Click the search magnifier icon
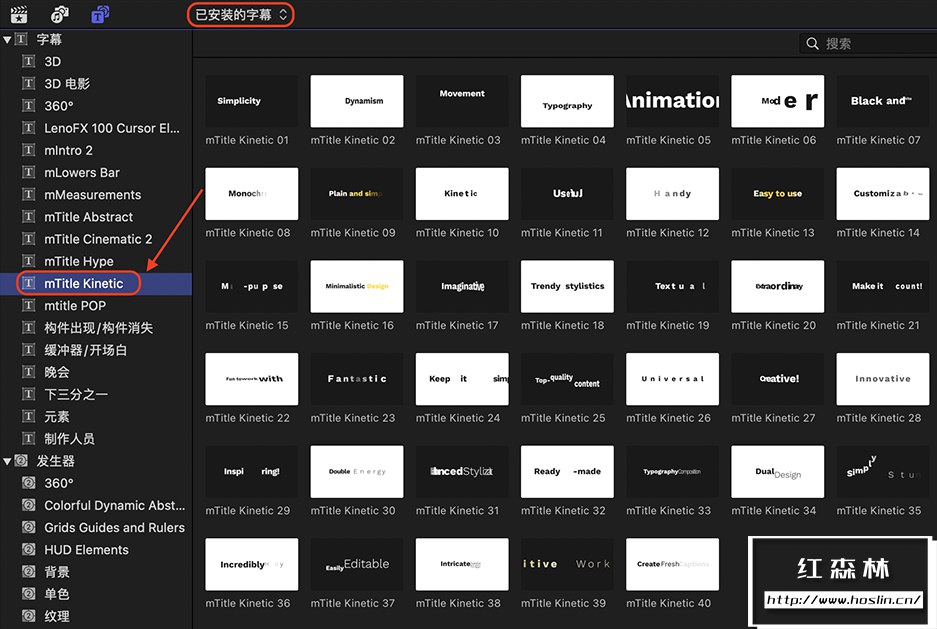This screenshot has height=629, width=937. pyautogui.click(x=812, y=44)
